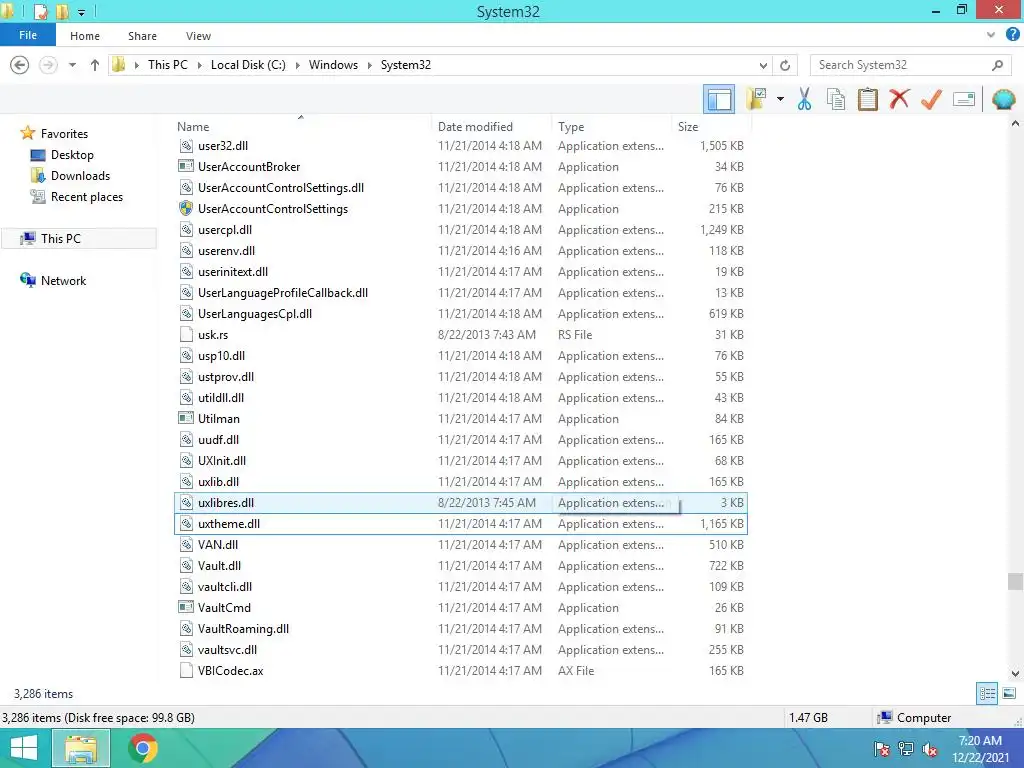The height and width of the screenshot is (768, 1024).
Task: Switch to the Home ribbon tab
Action: (x=85, y=36)
